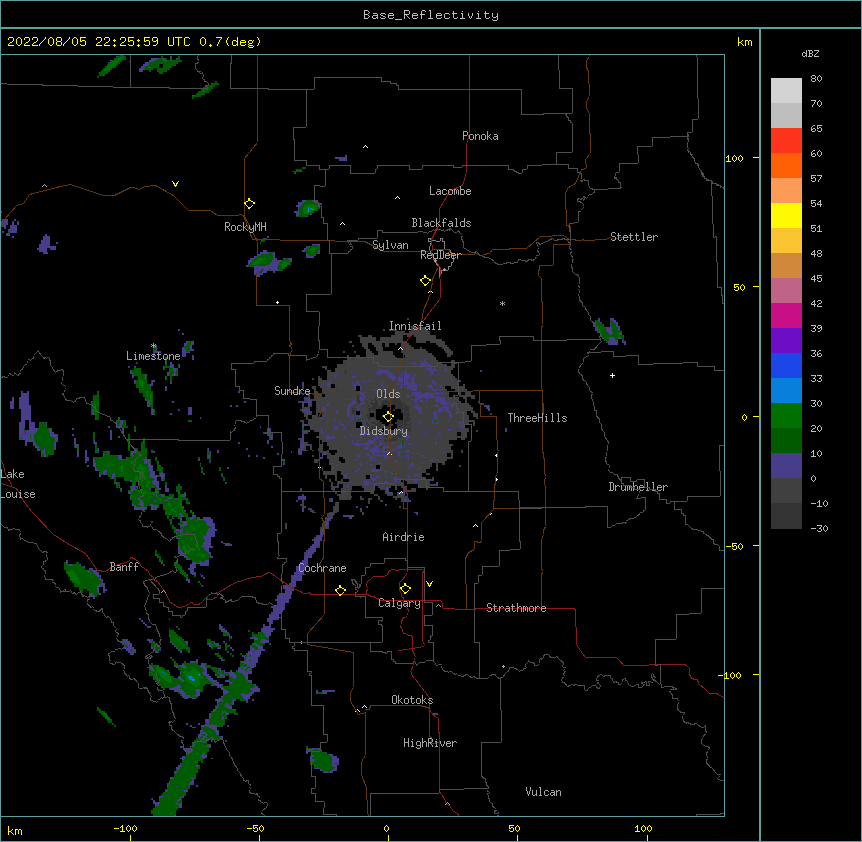Click the dBZ legend heading
The height and width of the screenshot is (842, 862).
[x=810, y=53]
